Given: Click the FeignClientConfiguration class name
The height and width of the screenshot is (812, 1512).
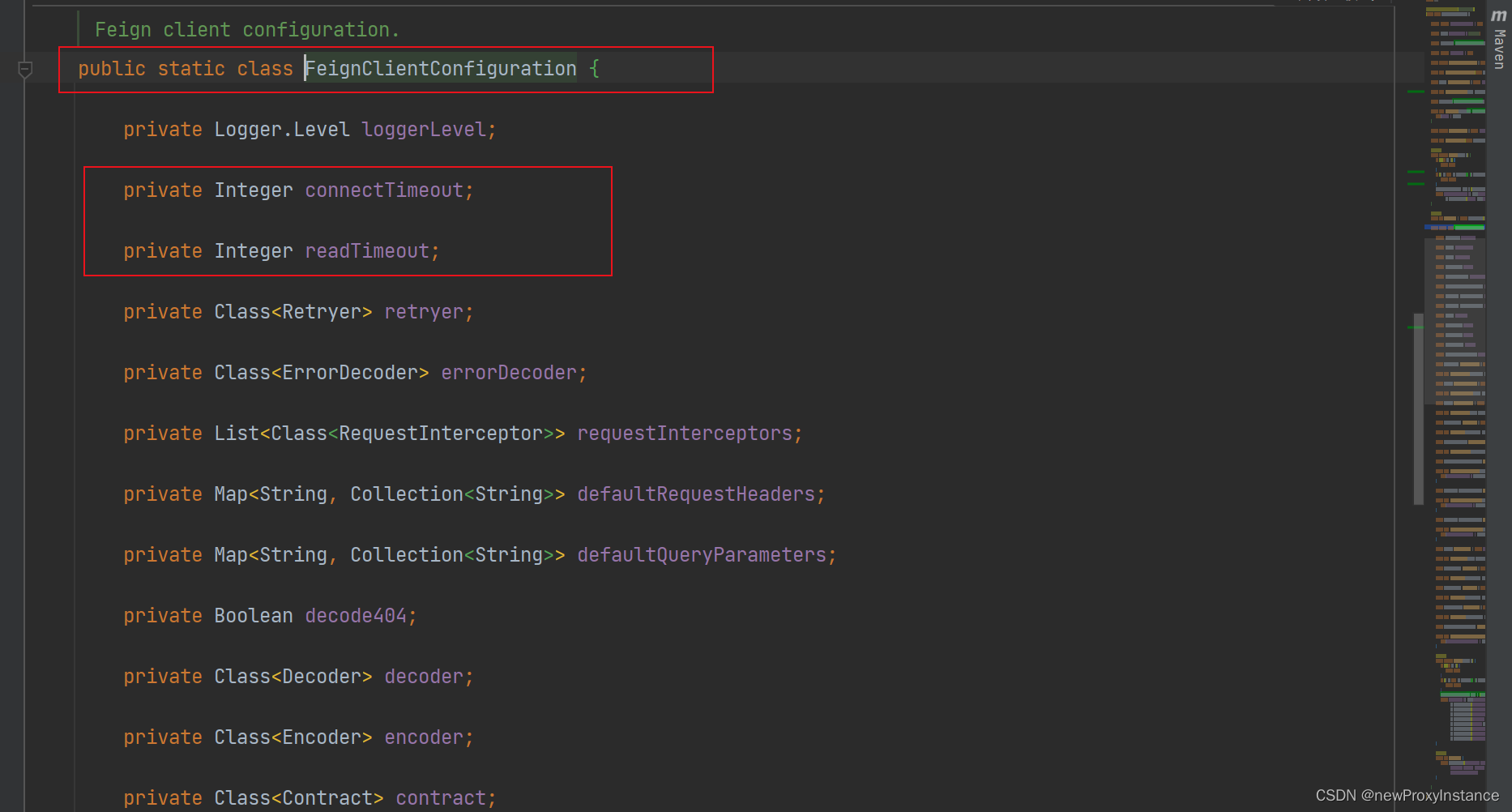Looking at the screenshot, I should tap(441, 69).
